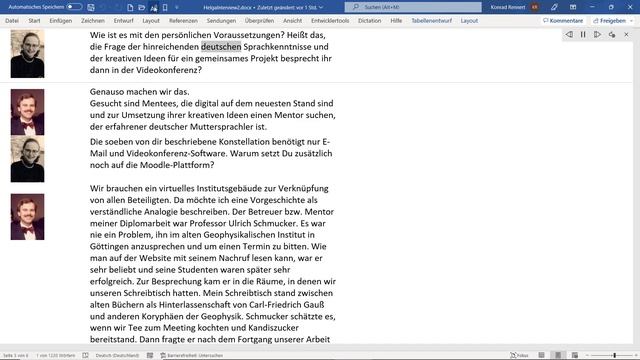This screenshot has width=640, height=360.
Task: Open the document title dropdown for Helgainterview2.docx
Action: pos(321,7)
